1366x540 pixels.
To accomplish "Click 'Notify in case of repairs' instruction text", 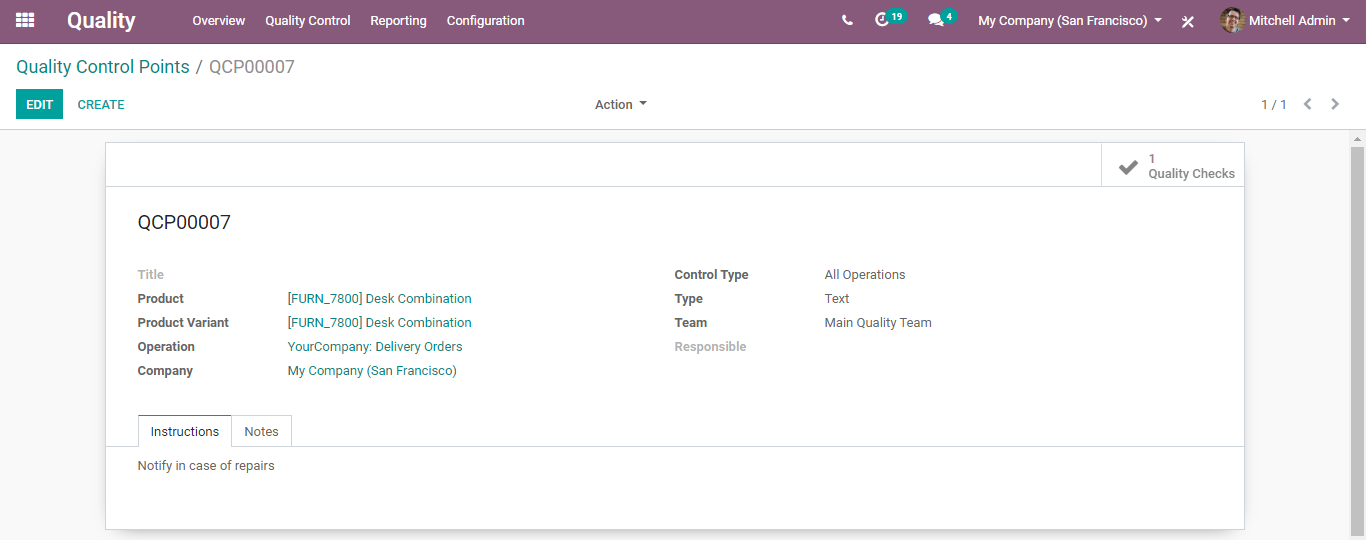I will coord(206,465).
